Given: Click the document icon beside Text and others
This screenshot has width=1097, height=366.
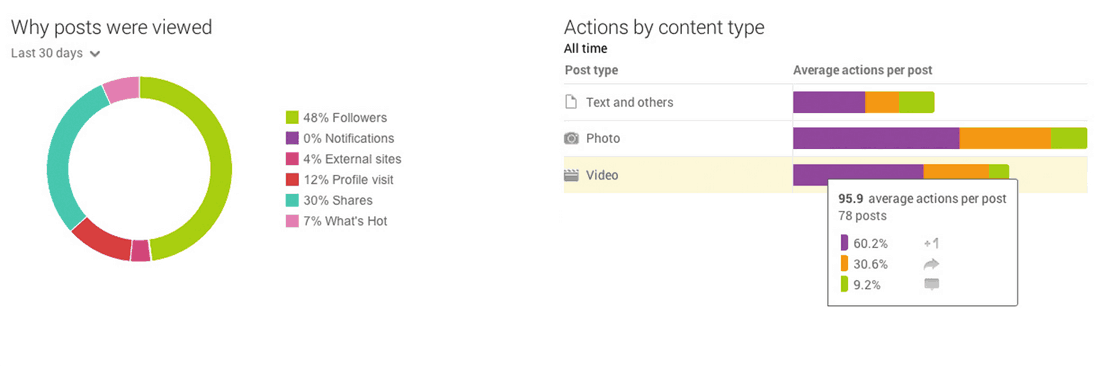Looking at the screenshot, I should (x=570, y=102).
